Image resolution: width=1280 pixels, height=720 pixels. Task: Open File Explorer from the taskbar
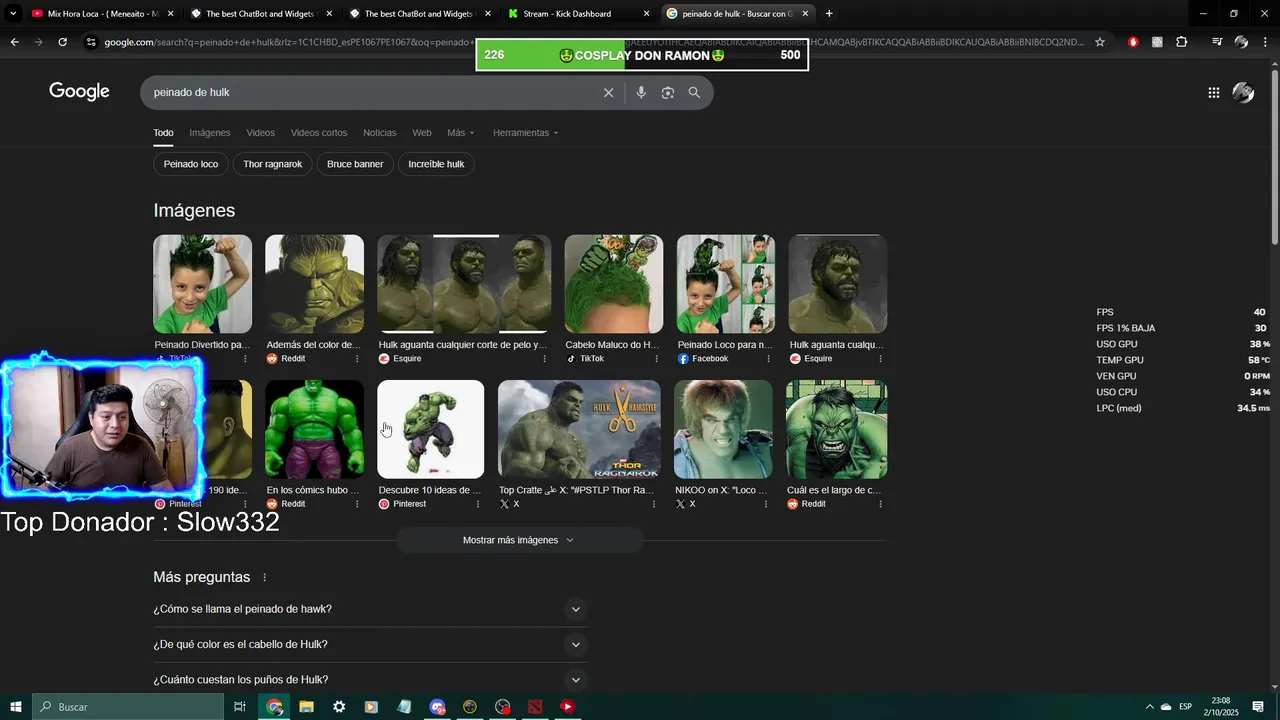pos(307,707)
